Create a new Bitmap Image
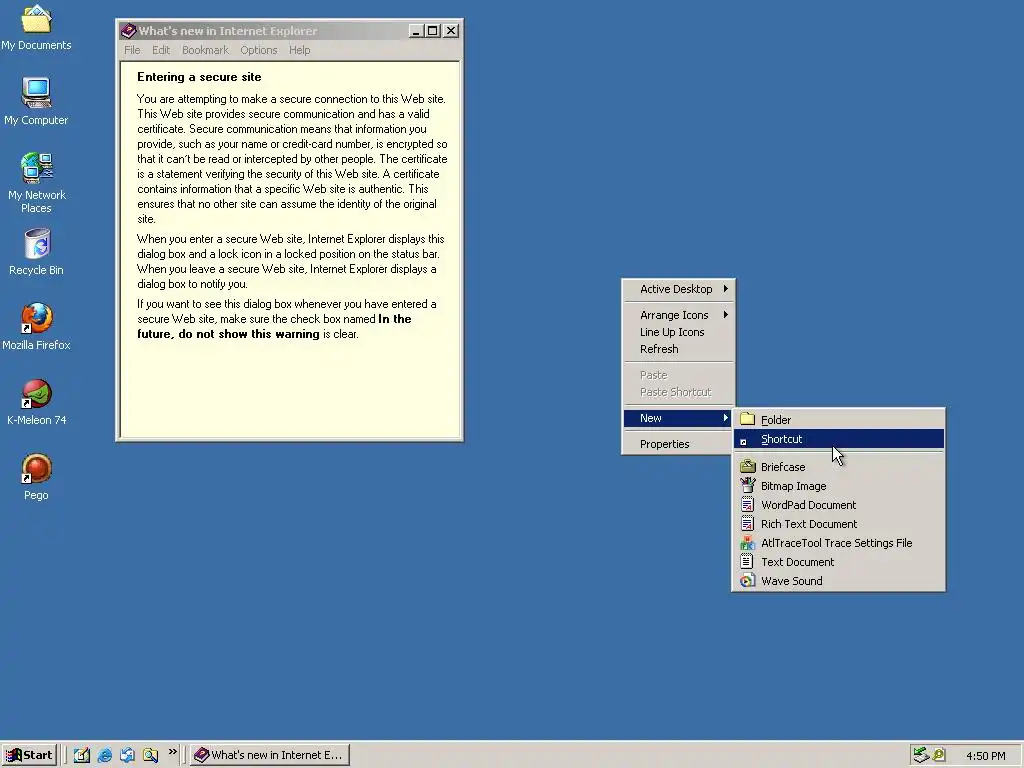This screenshot has height=768, width=1024. (x=839, y=486)
